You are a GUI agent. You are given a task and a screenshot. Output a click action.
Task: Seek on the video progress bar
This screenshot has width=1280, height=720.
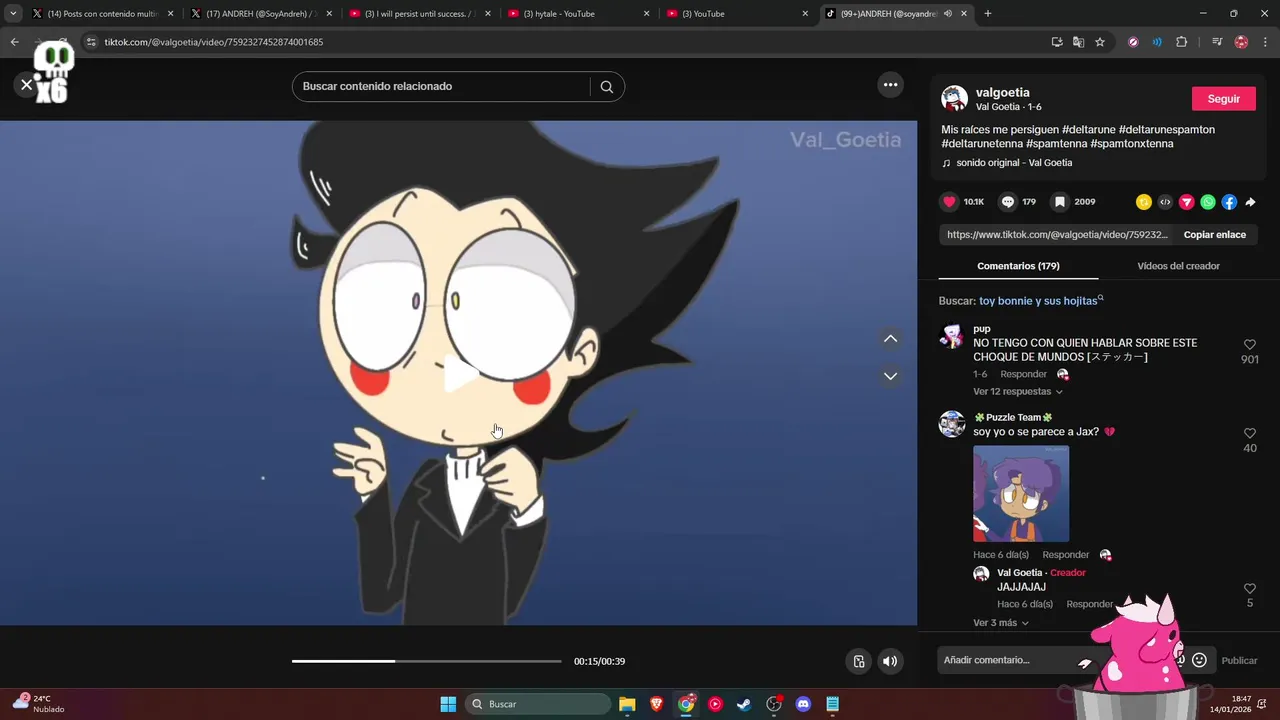pyautogui.click(x=427, y=661)
